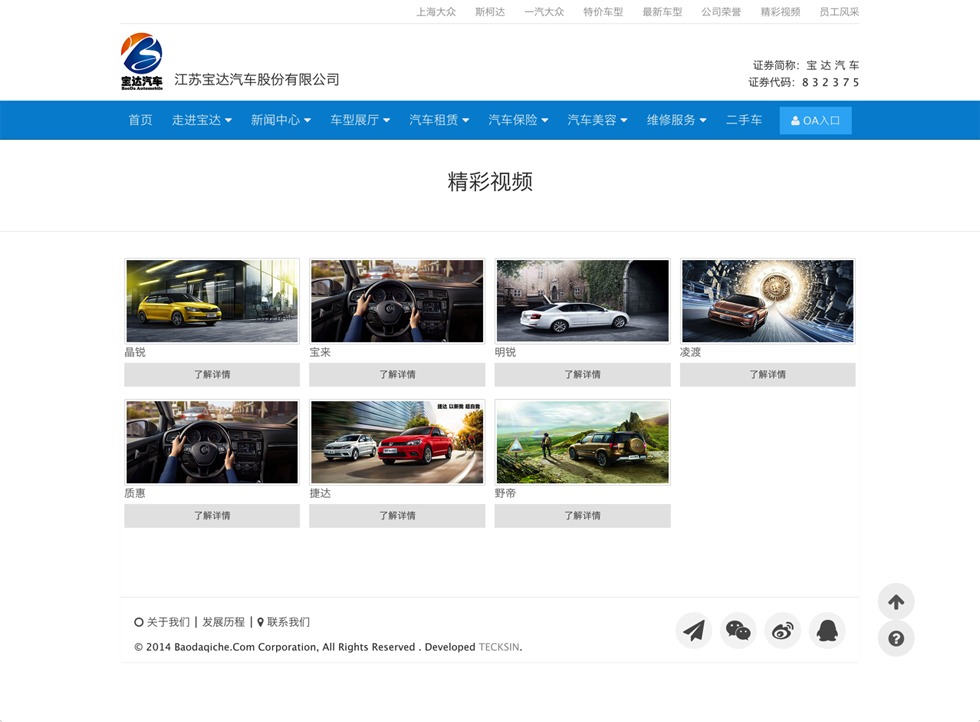Open the 发展历程 footer link
Viewport: 980px width, 722px height.
[x=223, y=622]
